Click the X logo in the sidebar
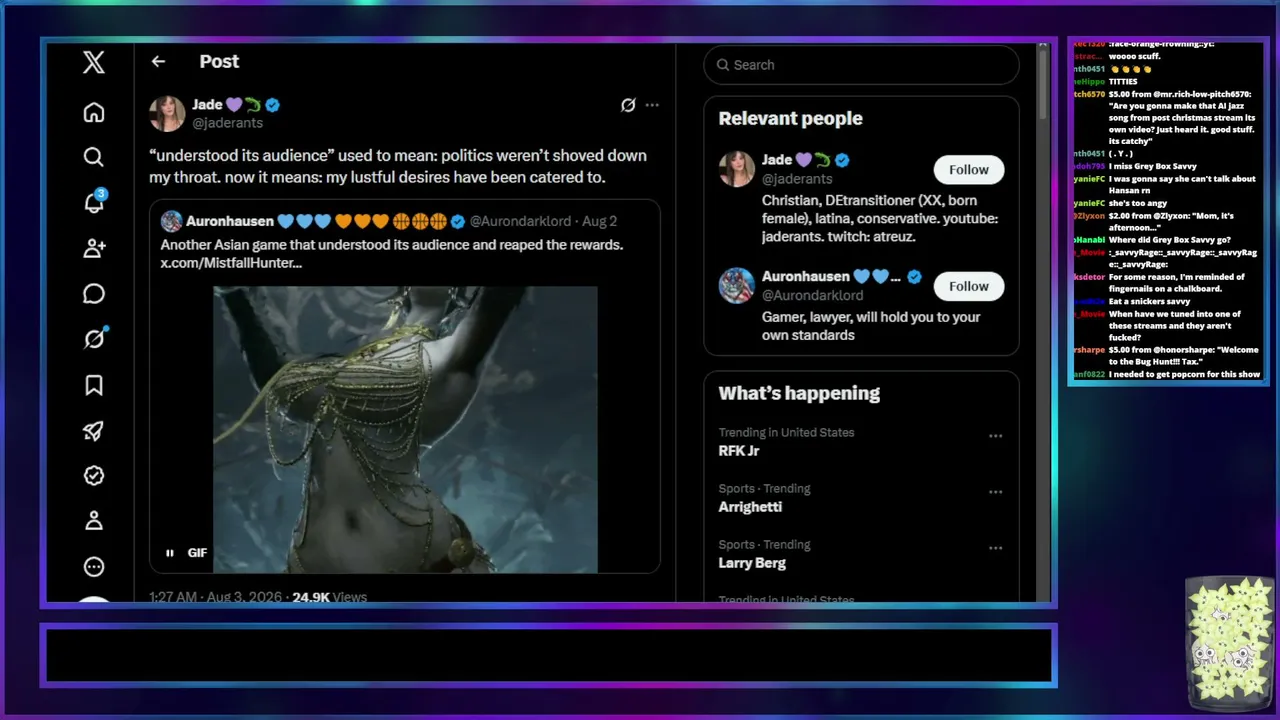 point(94,62)
